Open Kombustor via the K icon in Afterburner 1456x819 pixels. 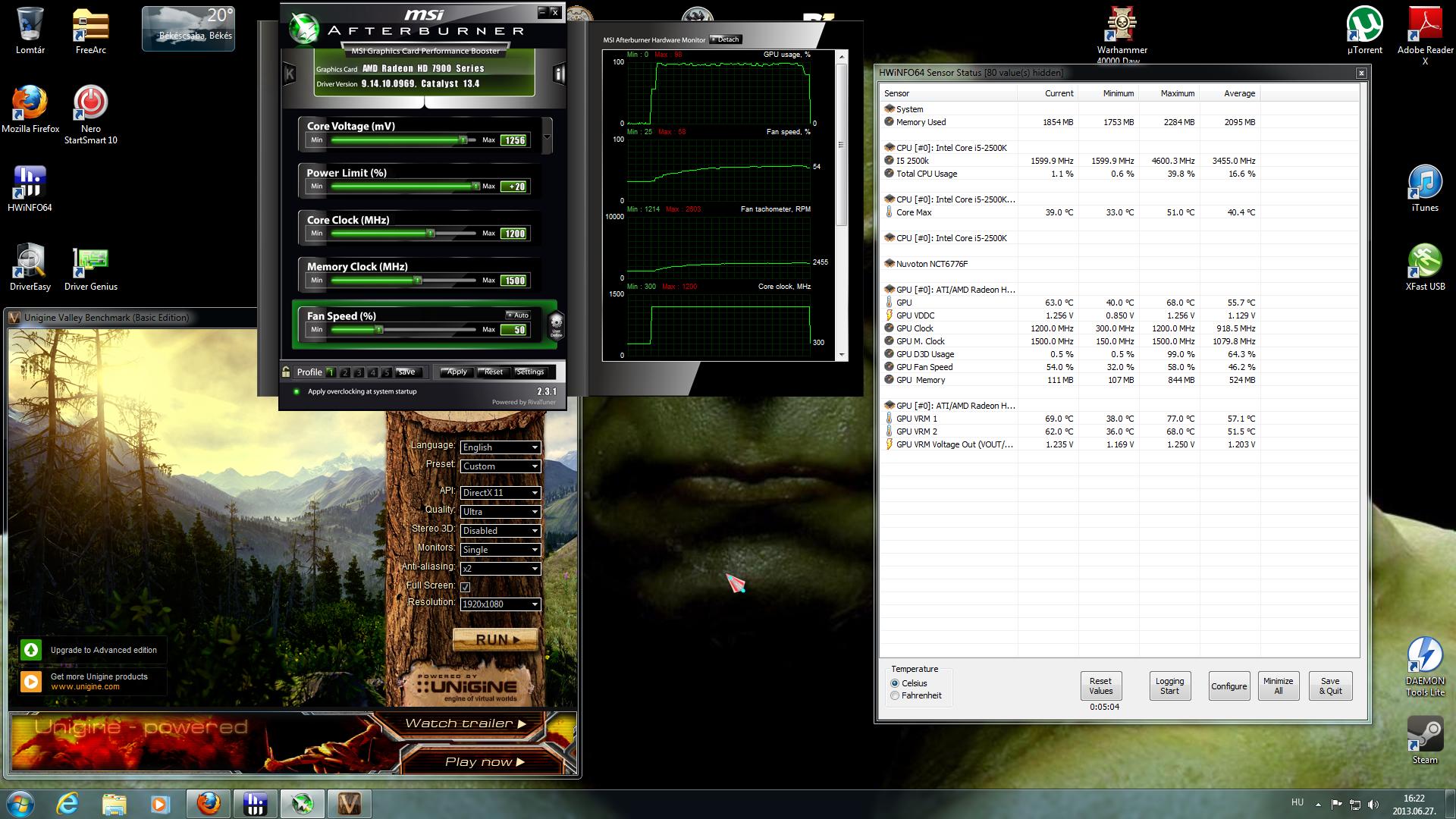[289, 74]
